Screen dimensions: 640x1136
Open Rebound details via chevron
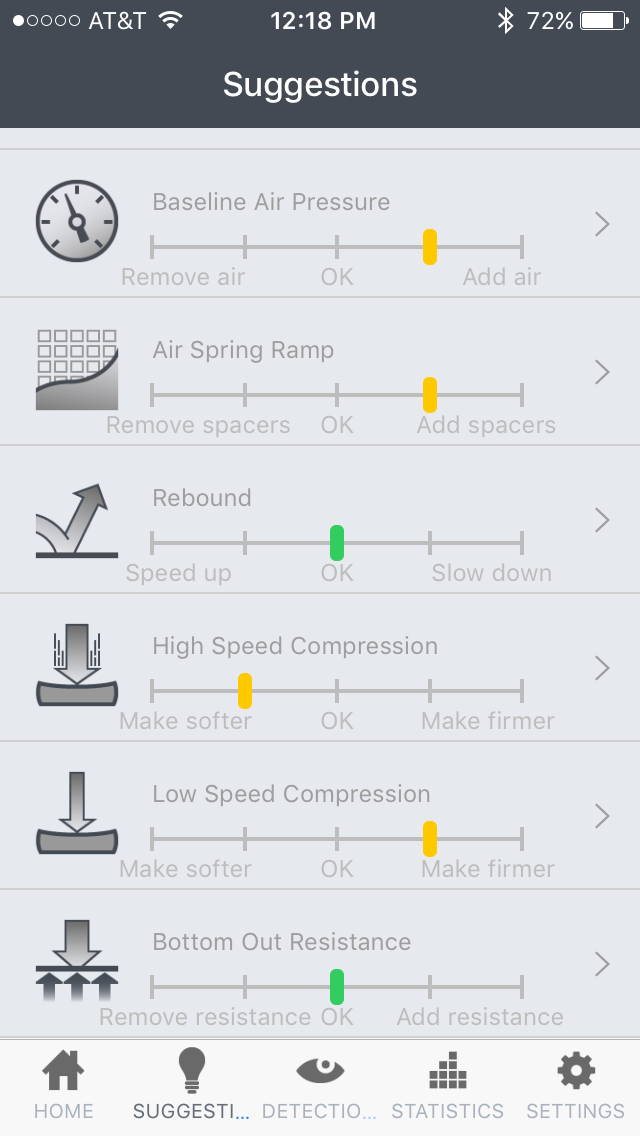(x=601, y=520)
